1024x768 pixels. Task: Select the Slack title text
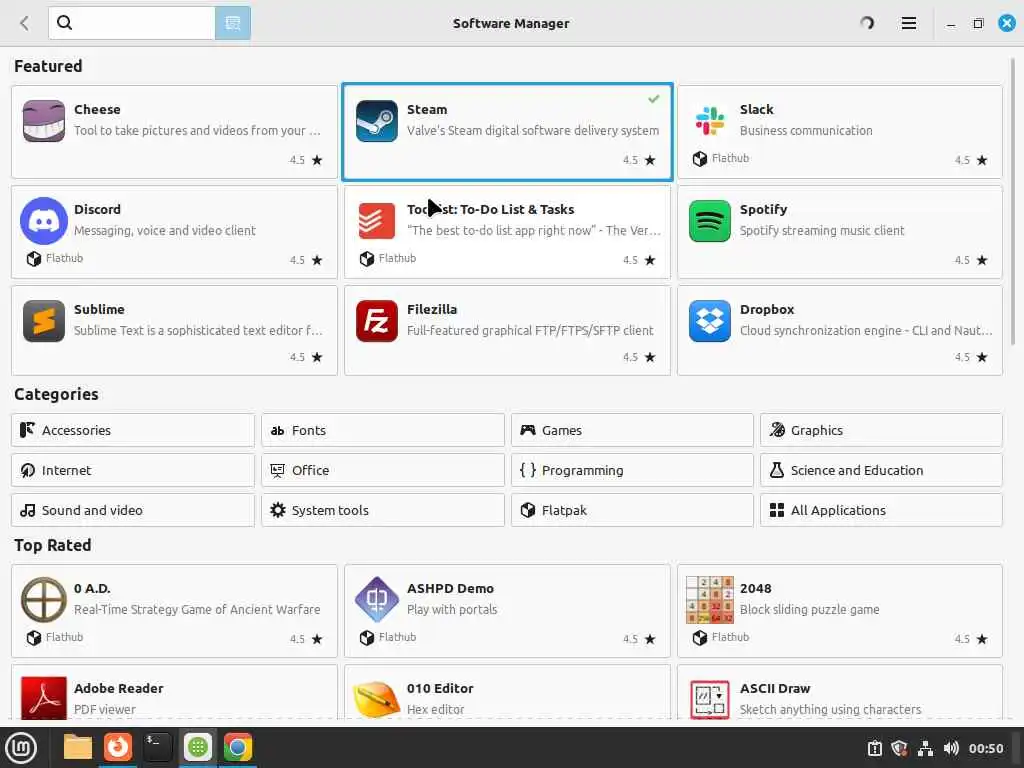pos(756,109)
